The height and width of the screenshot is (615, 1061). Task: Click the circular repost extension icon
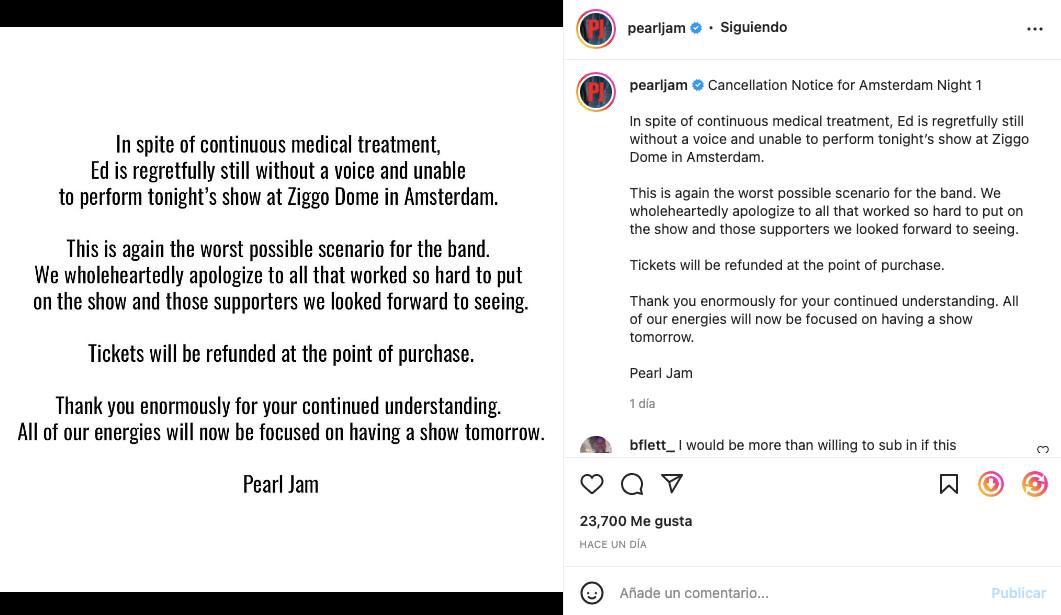[x=1035, y=484]
